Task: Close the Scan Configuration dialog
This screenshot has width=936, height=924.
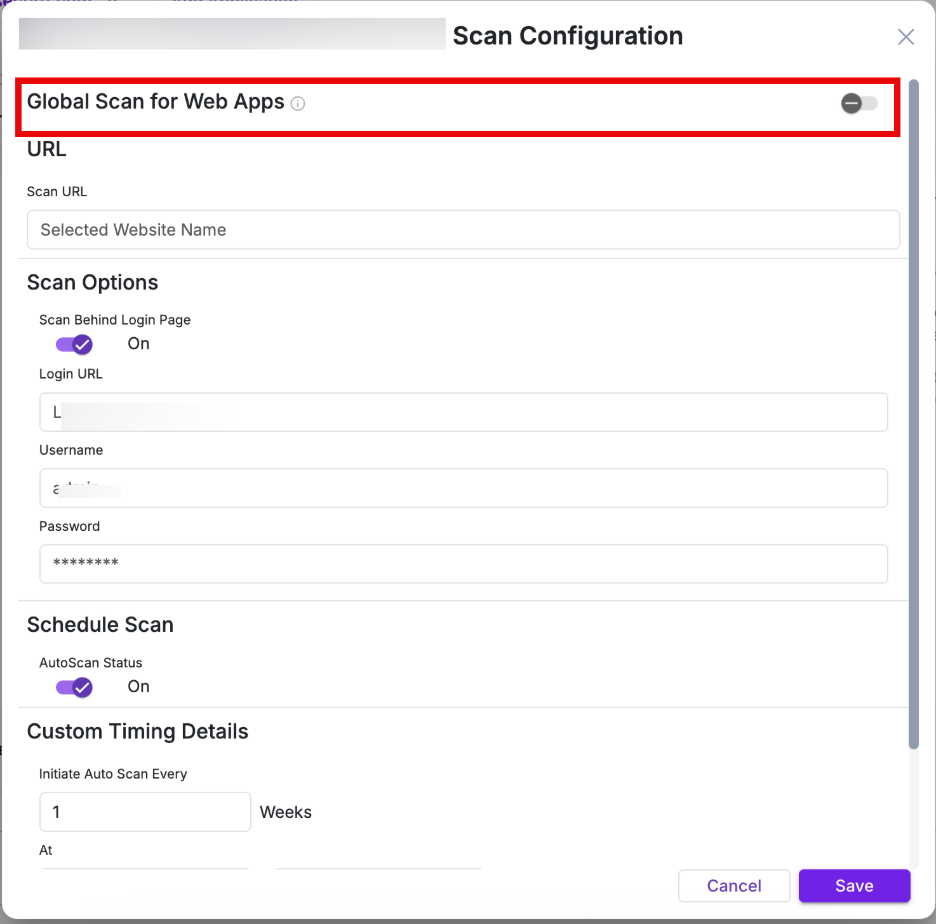Action: click(x=906, y=37)
